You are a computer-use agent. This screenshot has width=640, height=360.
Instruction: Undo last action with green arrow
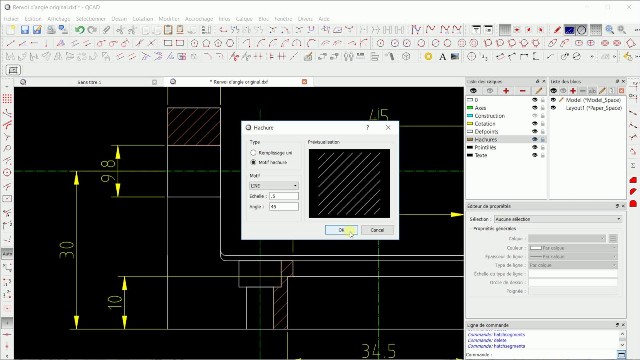coord(80,30)
